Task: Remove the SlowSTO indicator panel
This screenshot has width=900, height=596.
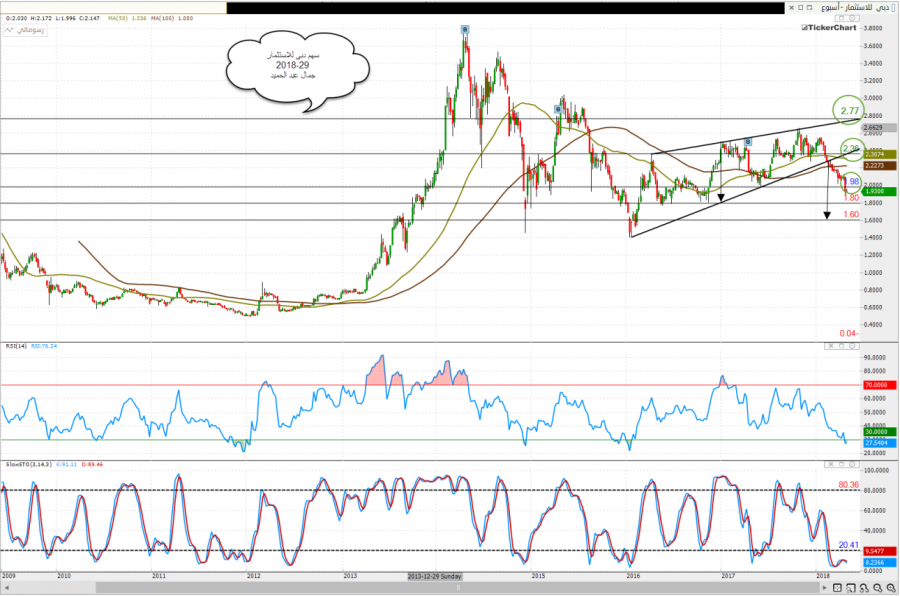Action: point(830,464)
